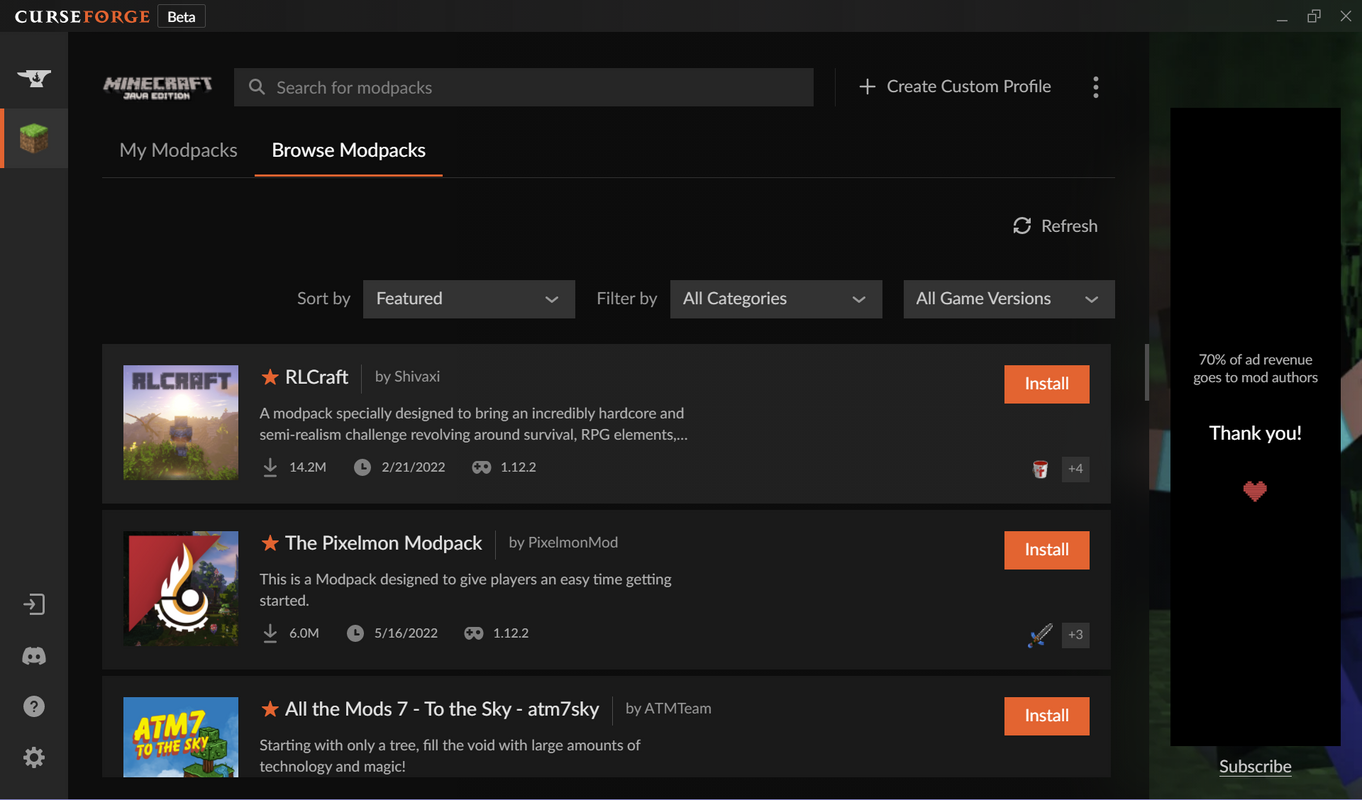The width and height of the screenshot is (1362, 800).
Task: Click the star beside The Pixelmon Modpack
Action: pos(269,543)
